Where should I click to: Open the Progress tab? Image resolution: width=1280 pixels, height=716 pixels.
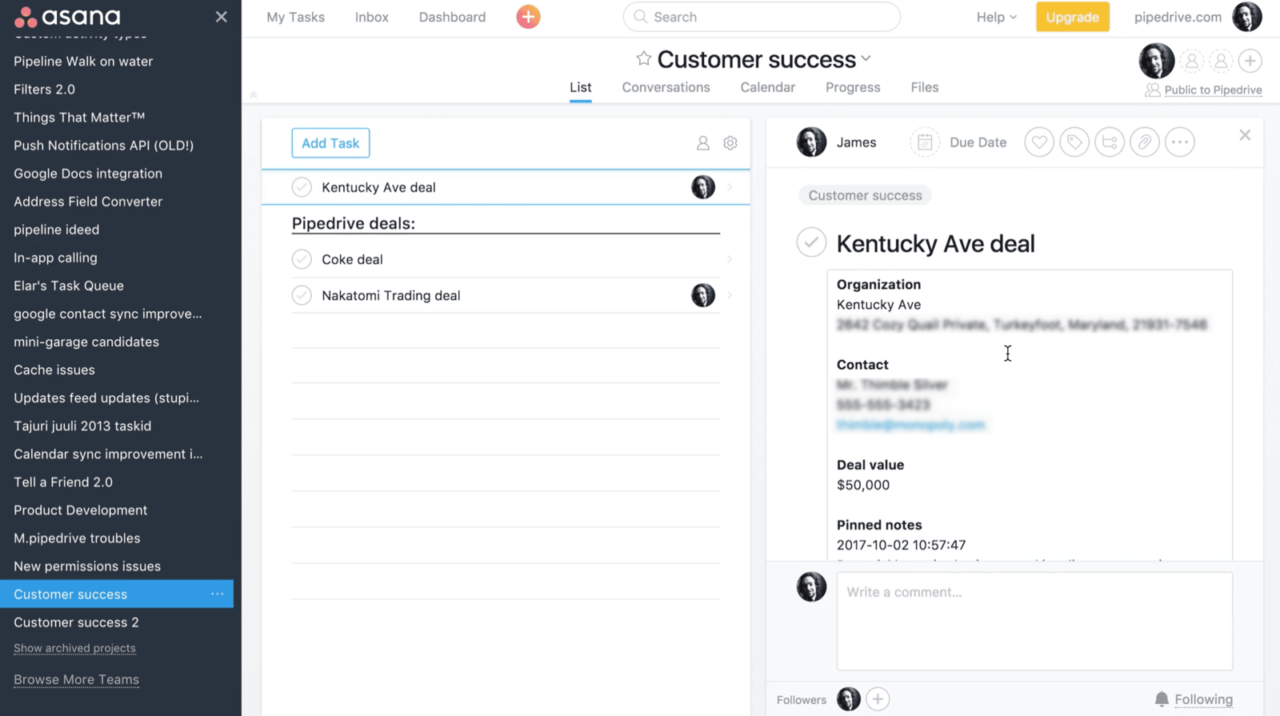[853, 87]
